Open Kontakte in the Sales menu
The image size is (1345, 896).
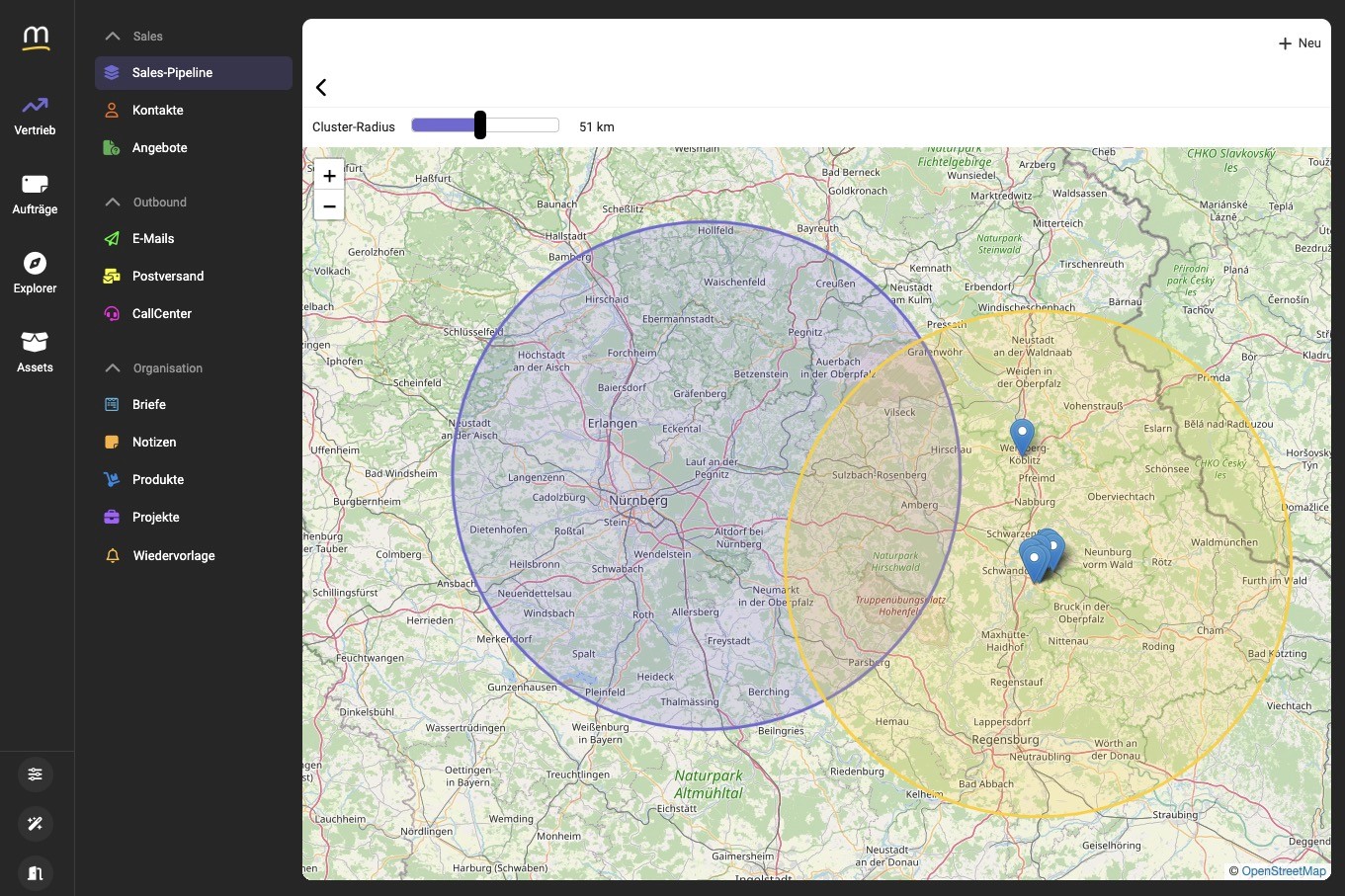(x=156, y=110)
